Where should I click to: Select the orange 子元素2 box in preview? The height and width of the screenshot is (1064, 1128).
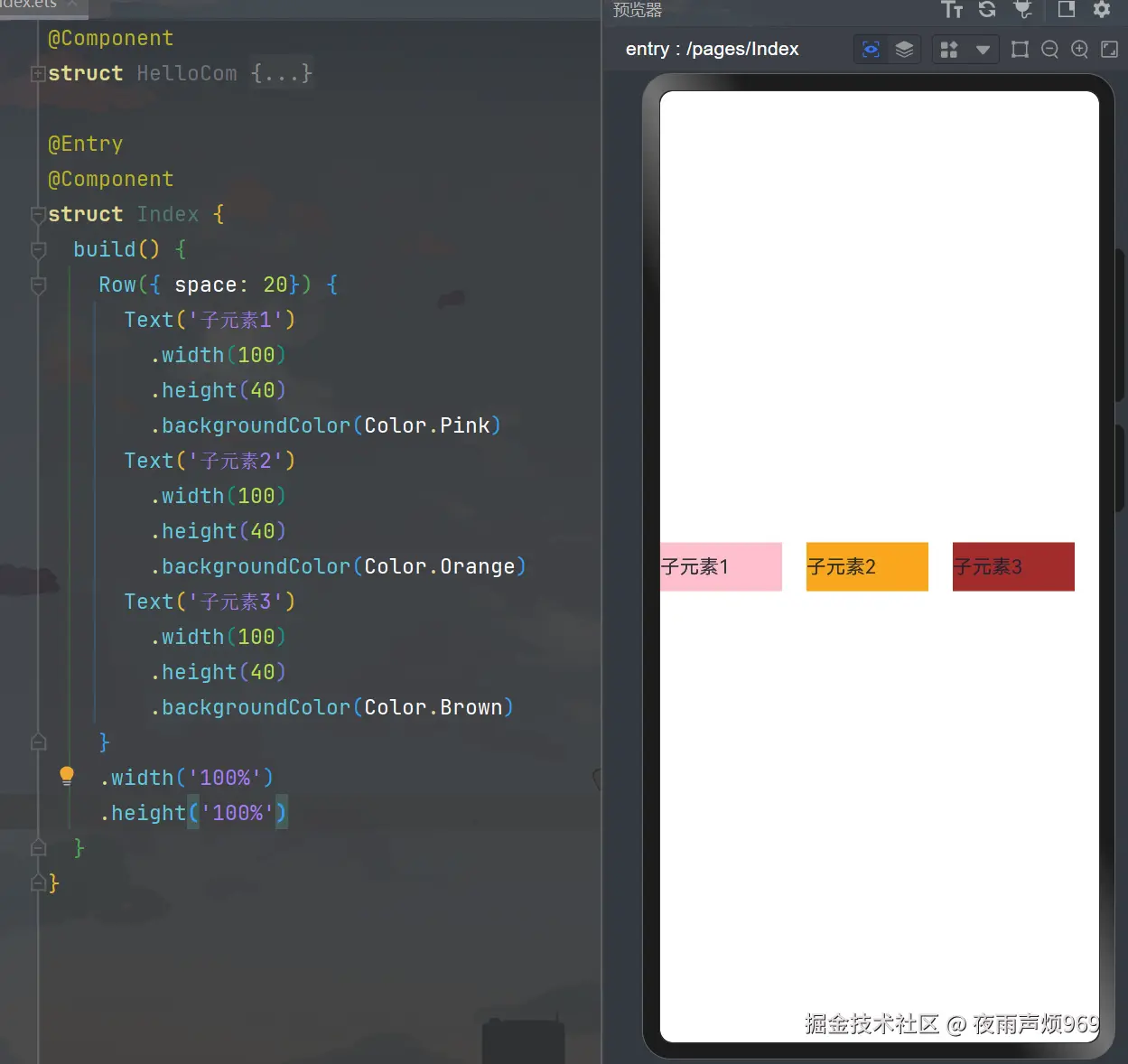[x=867, y=566]
